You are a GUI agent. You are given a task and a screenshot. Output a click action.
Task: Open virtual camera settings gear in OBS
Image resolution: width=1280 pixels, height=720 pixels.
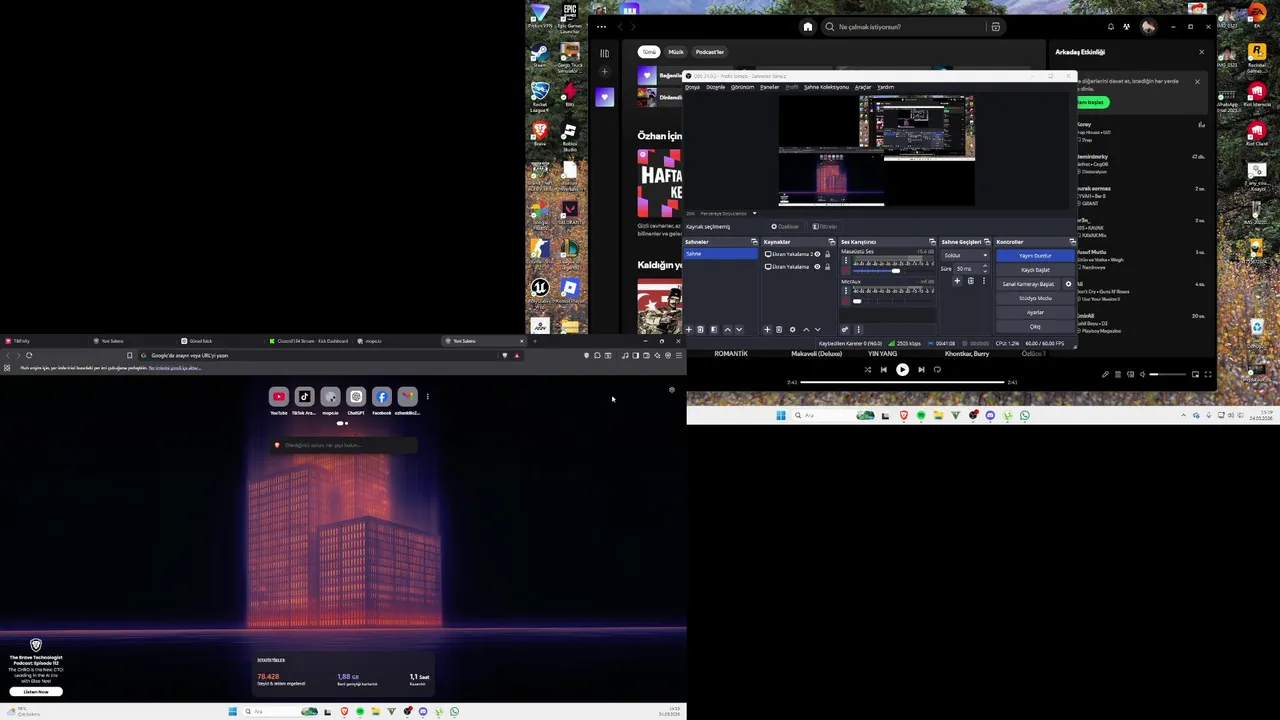coord(1068,284)
